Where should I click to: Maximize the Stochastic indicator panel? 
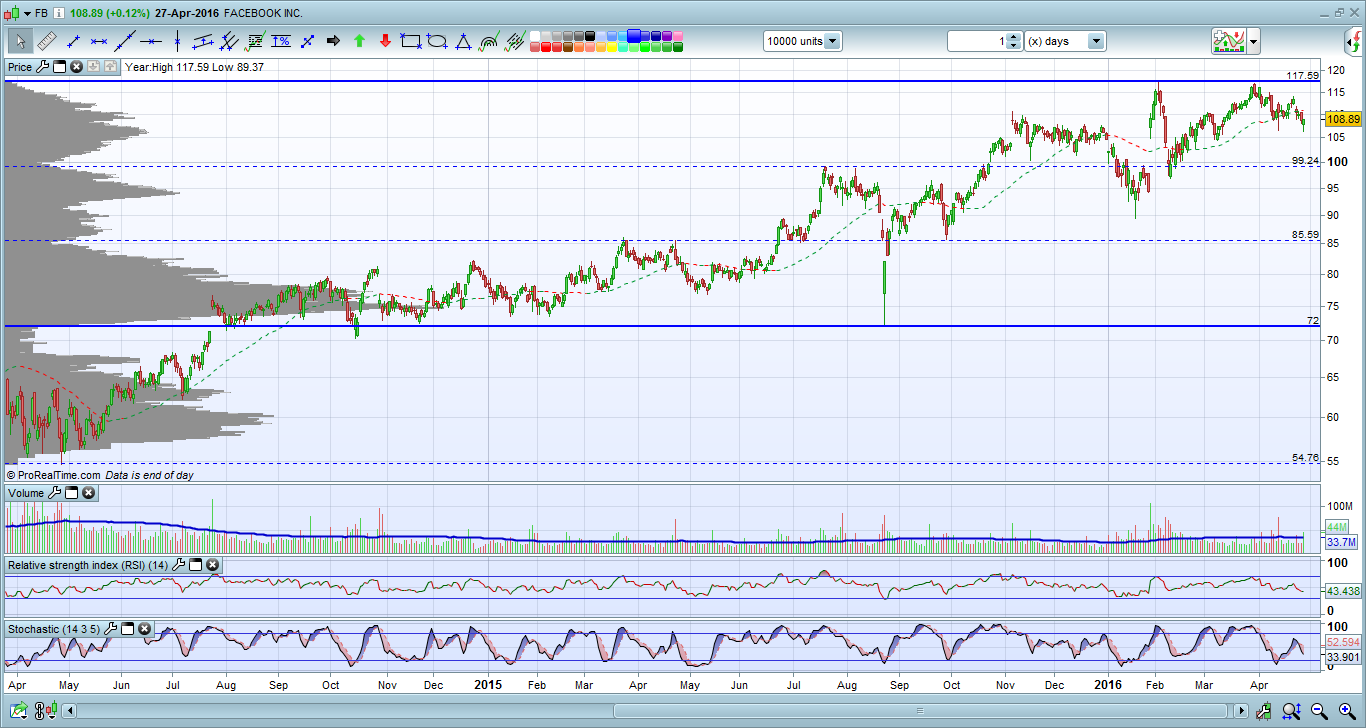pyautogui.click(x=128, y=629)
